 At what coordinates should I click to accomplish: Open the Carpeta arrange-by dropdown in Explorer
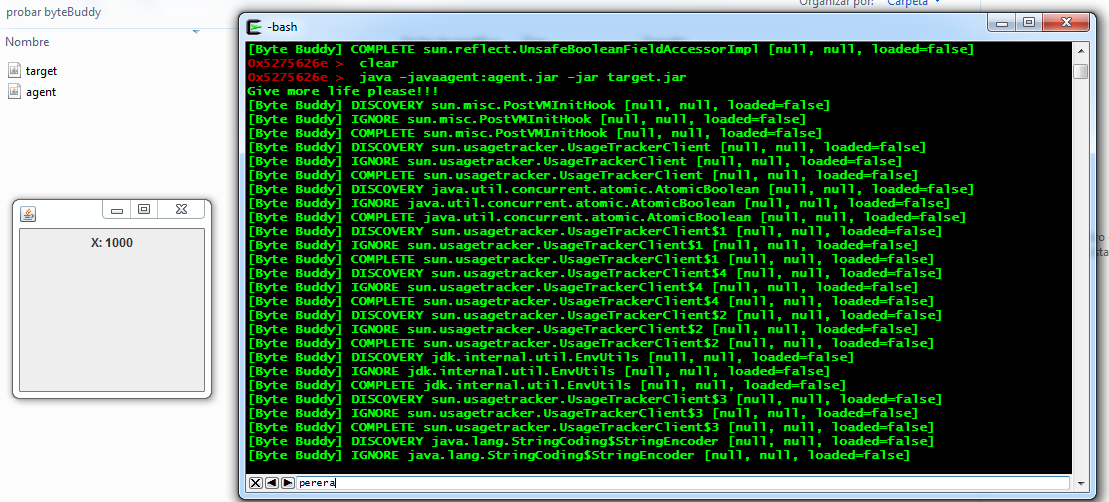[914, 3]
